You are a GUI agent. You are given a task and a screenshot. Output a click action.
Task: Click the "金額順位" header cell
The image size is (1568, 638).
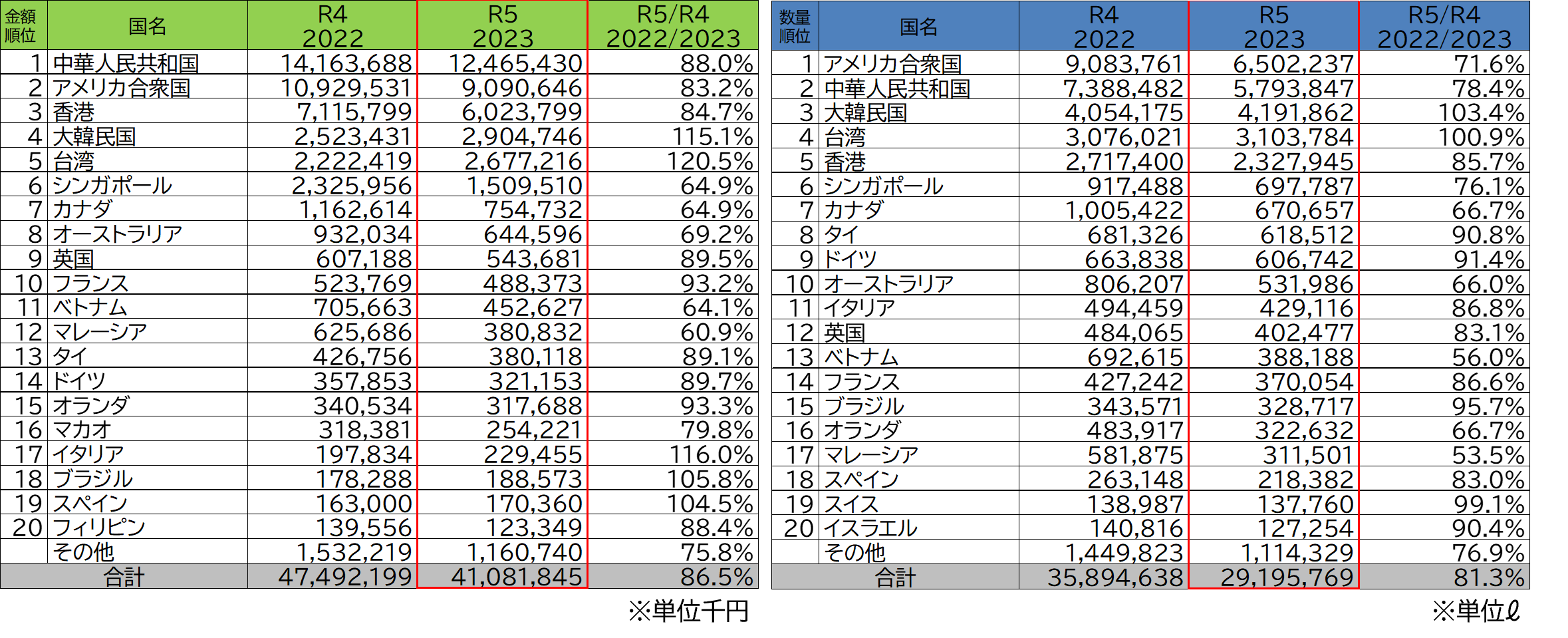(24, 25)
